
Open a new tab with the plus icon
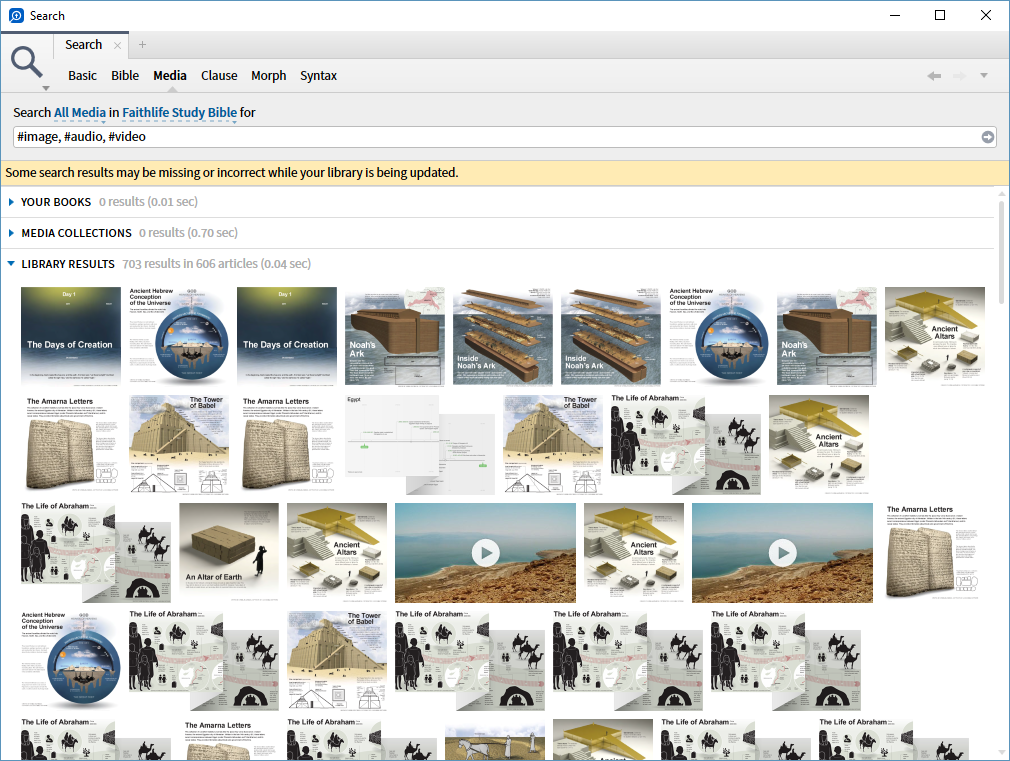(x=142, y=44)
